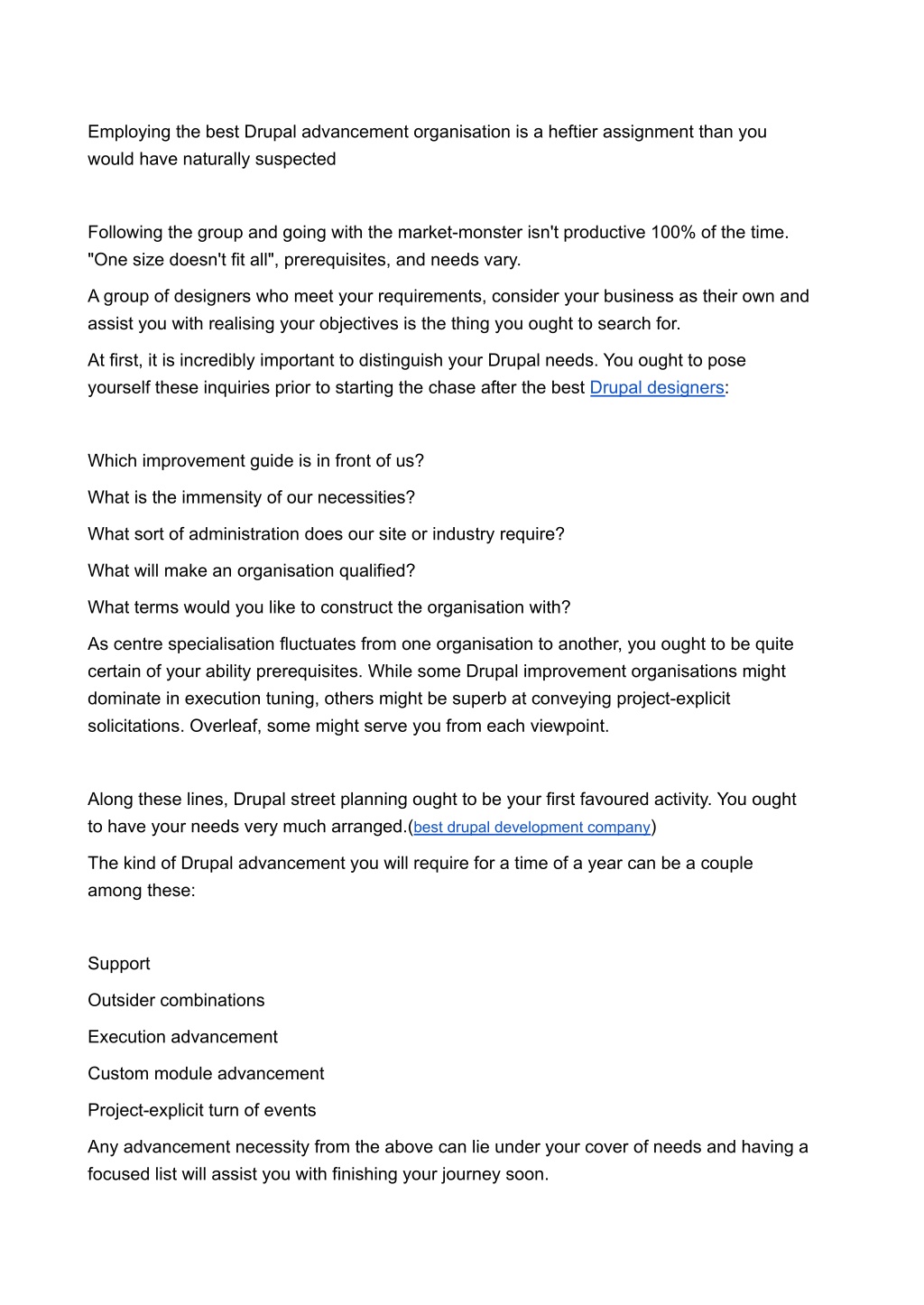Select the "Outsider combinations" list item

pos(176,1000)
